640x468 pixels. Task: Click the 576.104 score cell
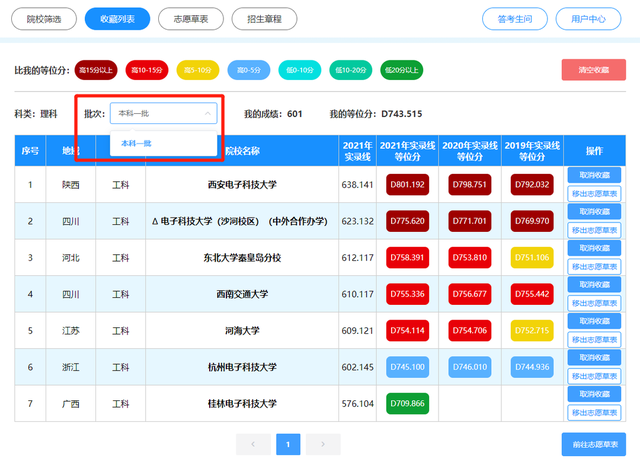tap(358, 404)
